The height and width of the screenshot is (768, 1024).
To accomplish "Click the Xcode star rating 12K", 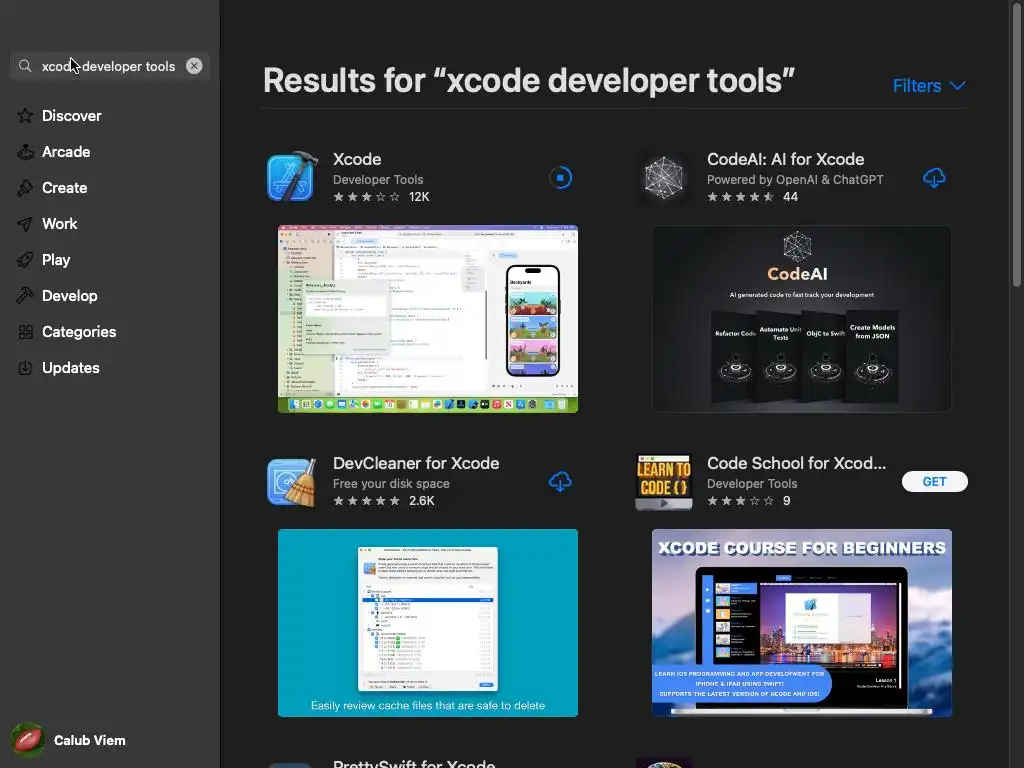I will point(381,197).
